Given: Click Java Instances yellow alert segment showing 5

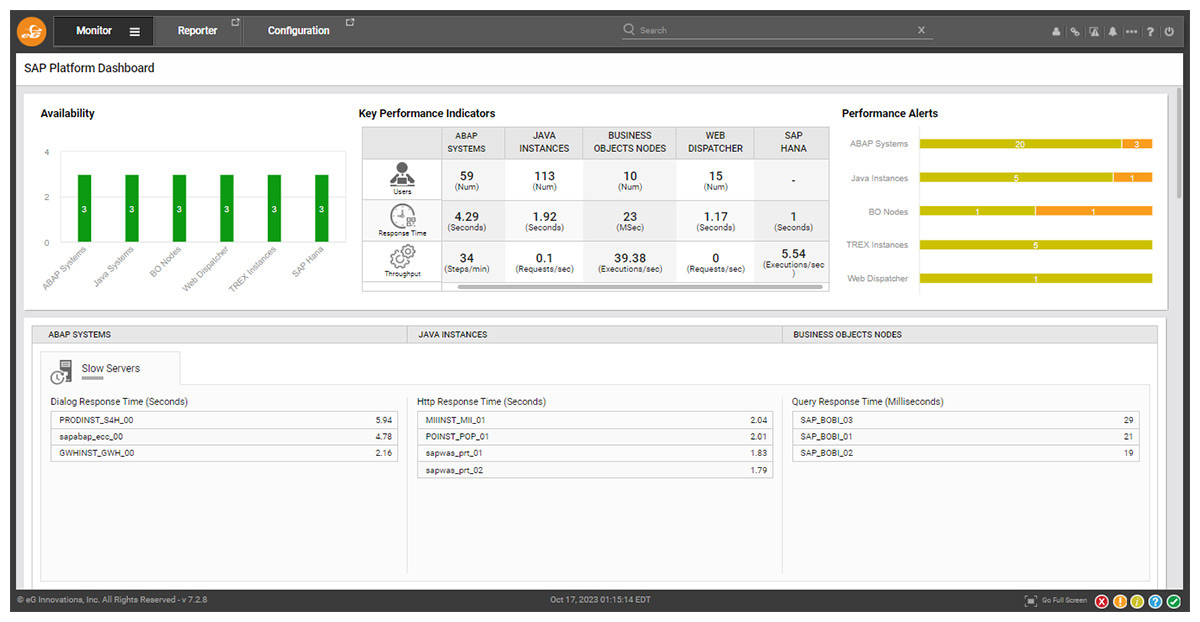Looking at the screenshot, I should 1016,178.
